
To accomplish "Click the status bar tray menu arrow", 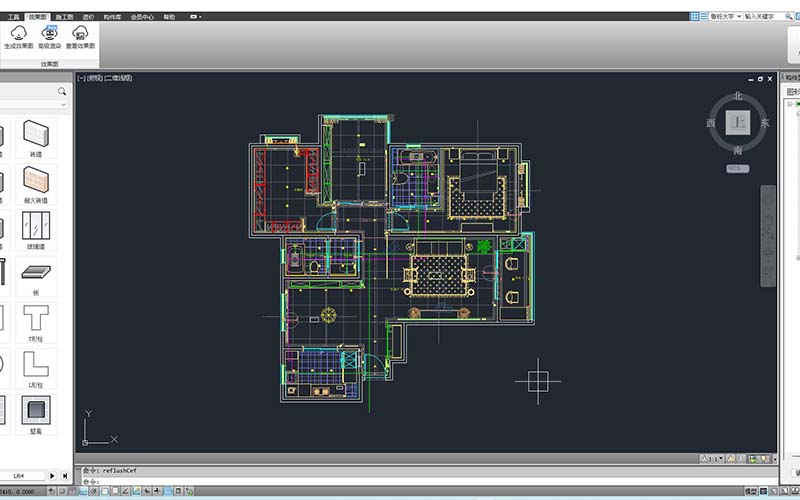I will [x=775, y=459].
